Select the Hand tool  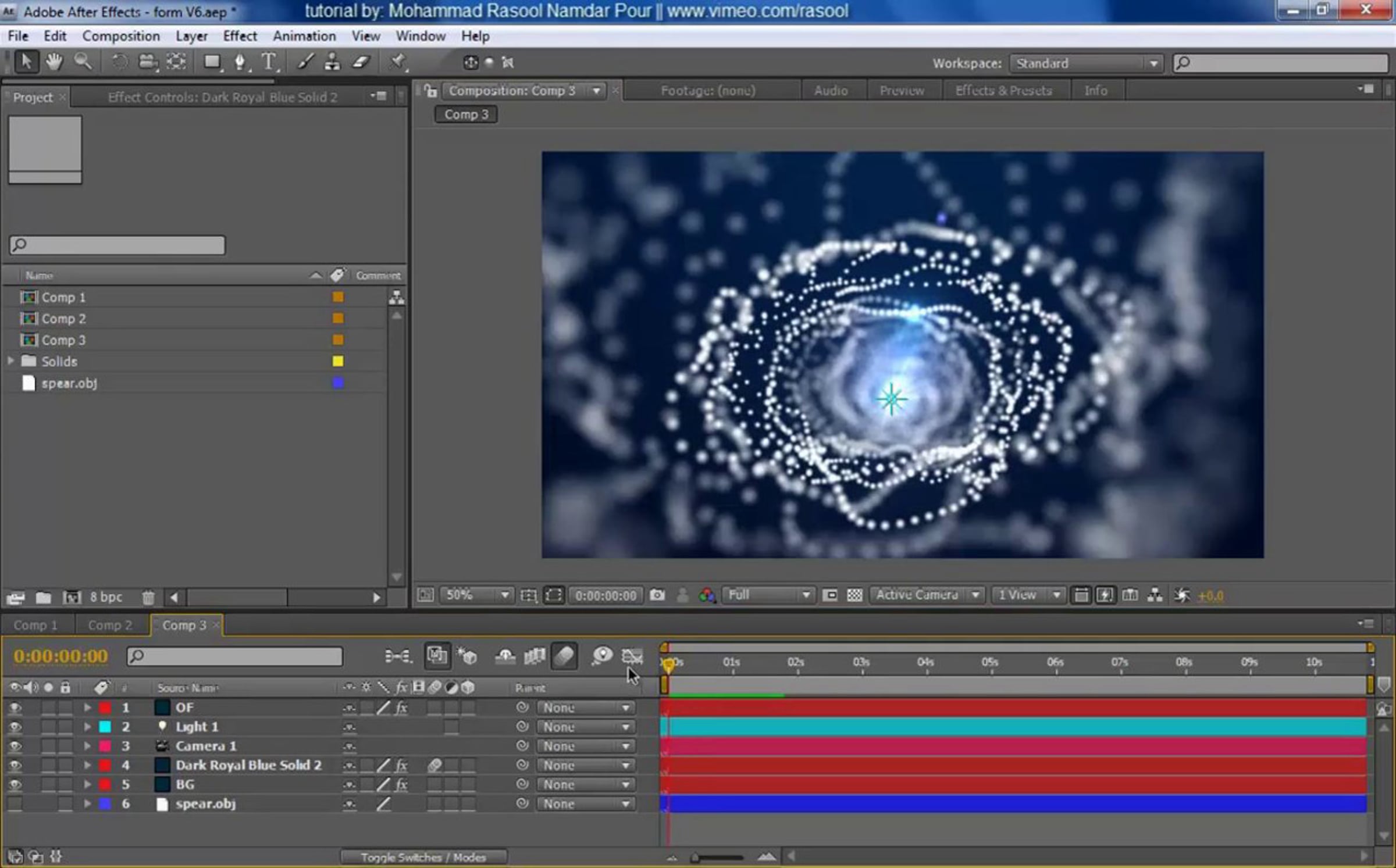pyautogui.click(x=54, y=62)
